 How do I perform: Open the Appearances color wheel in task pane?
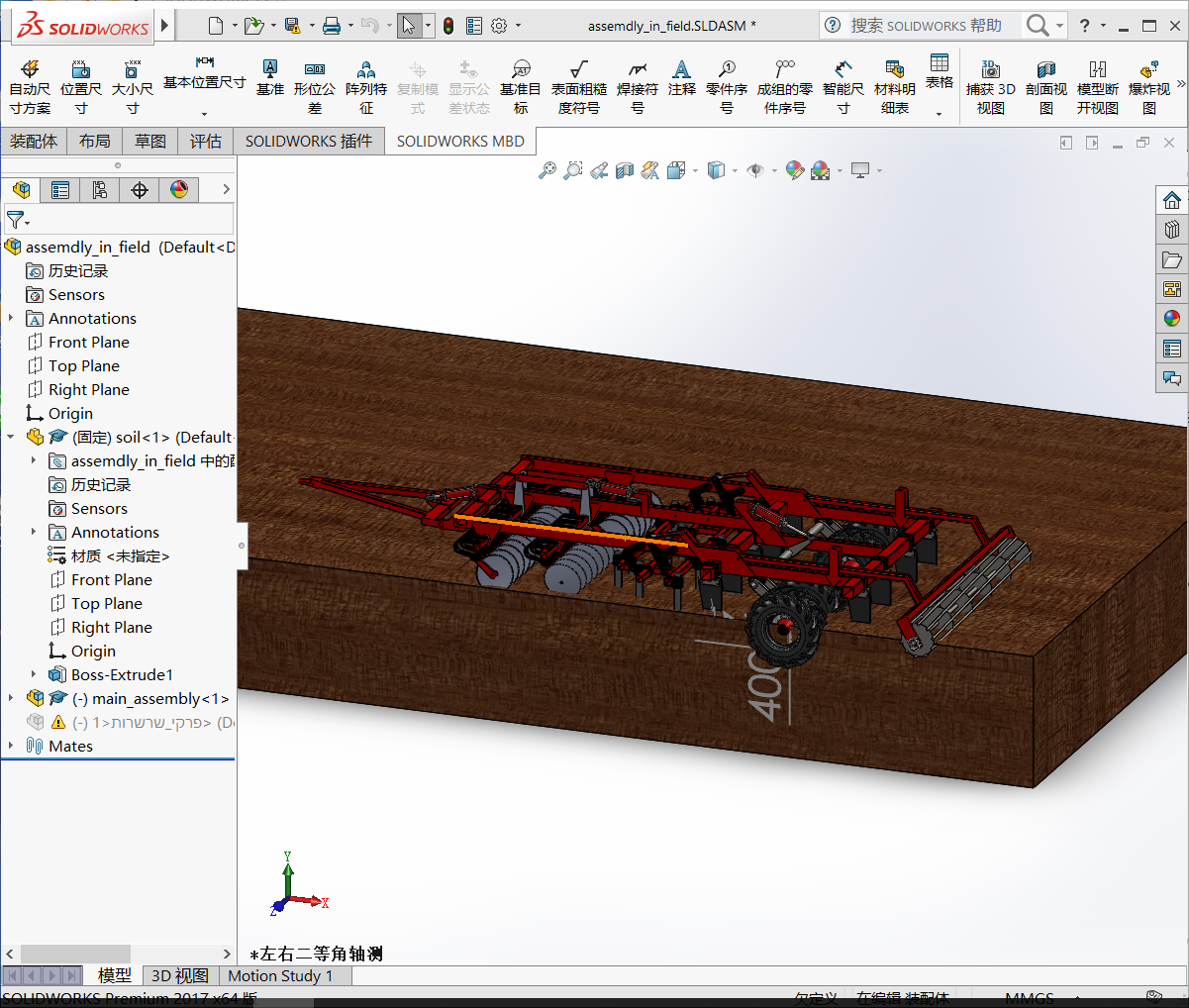click(1172, 318)
